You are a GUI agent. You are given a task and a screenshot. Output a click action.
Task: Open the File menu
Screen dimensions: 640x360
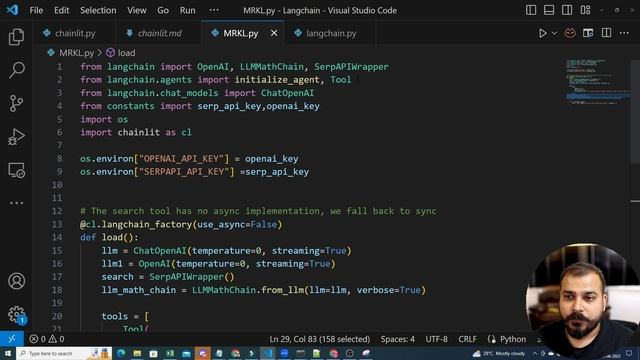pyautogui.click(x=36, y=10)
